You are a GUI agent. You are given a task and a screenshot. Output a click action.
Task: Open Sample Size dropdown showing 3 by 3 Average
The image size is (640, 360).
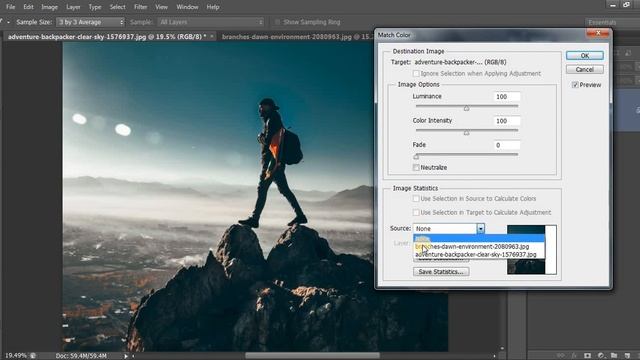click(90, 22)
